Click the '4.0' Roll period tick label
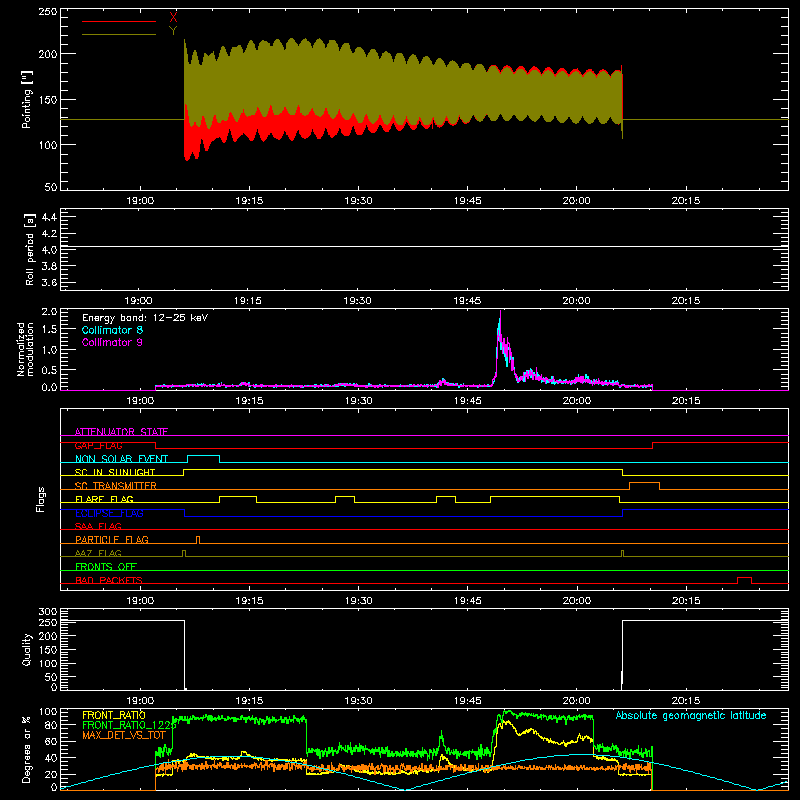This screenshot has width=800, height=800. 49,250
